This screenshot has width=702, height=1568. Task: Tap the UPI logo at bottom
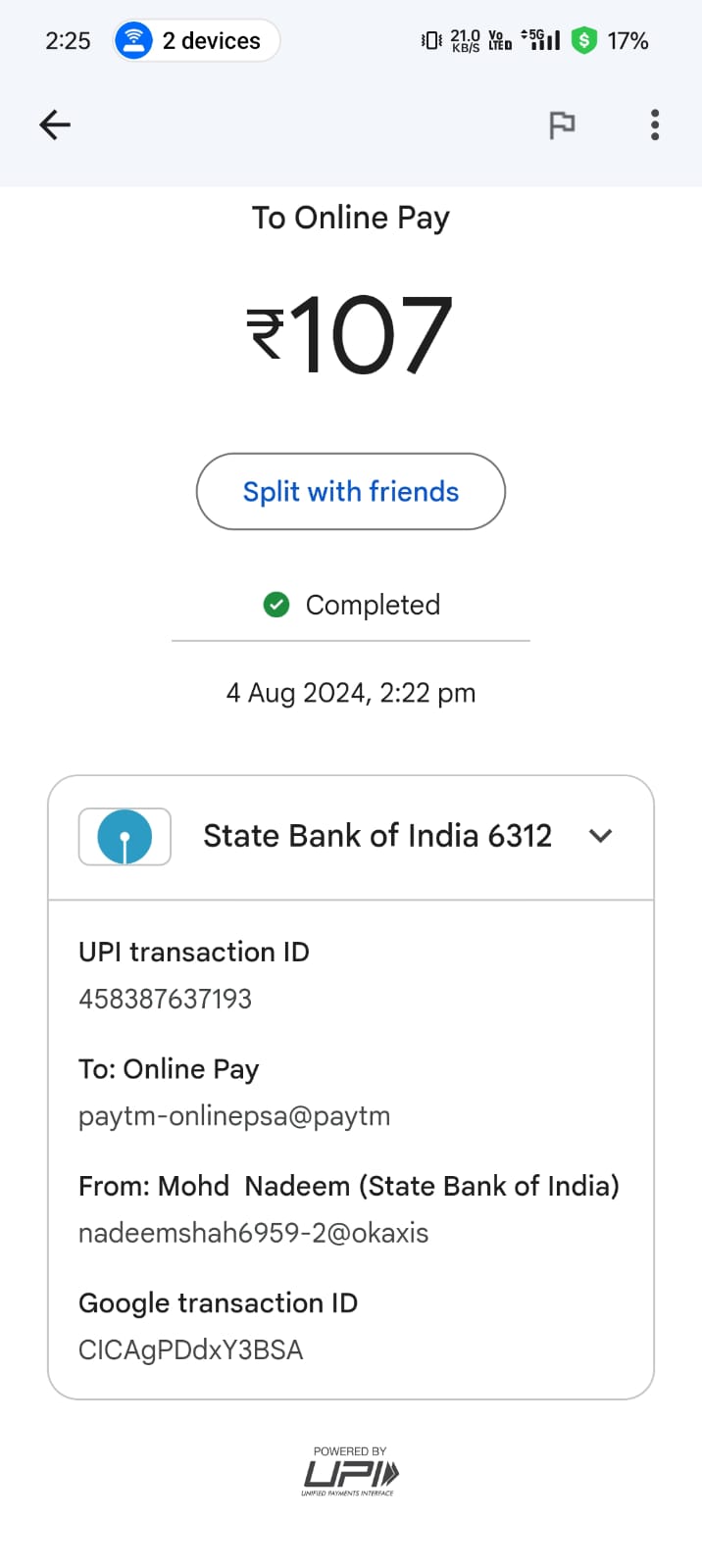(350, 1472)
